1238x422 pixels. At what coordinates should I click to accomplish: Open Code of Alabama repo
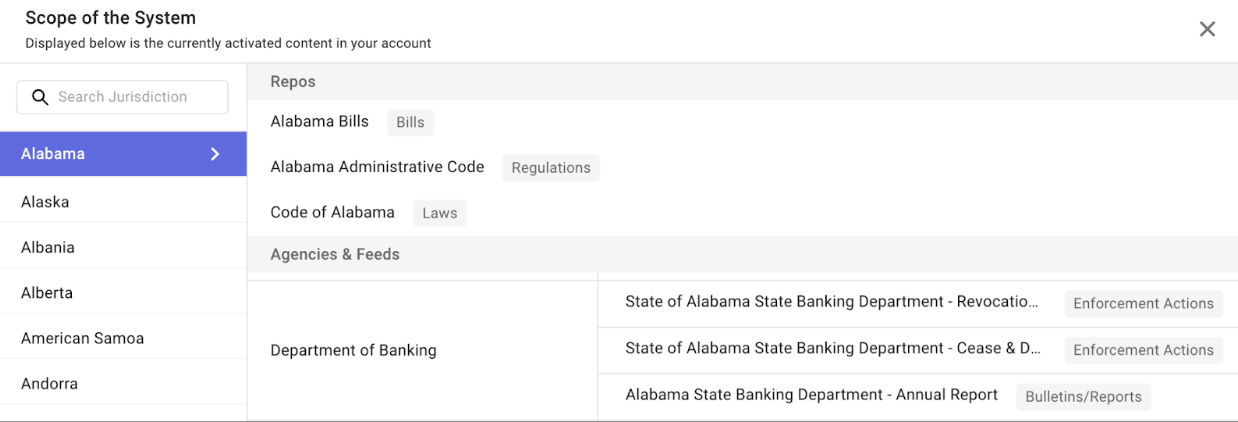point(332,212)
